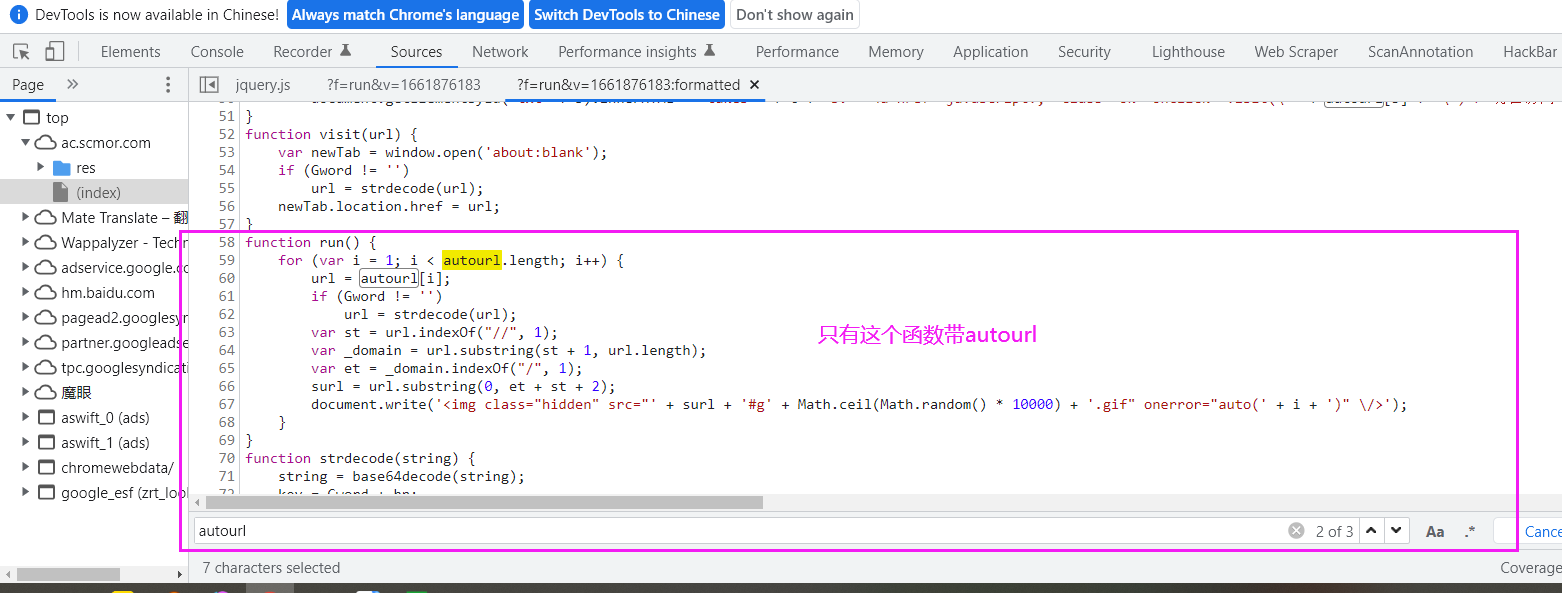This screenshot has width=1562, height=593.
Task: Switch to the Network tab
Action: click(500, 52)
